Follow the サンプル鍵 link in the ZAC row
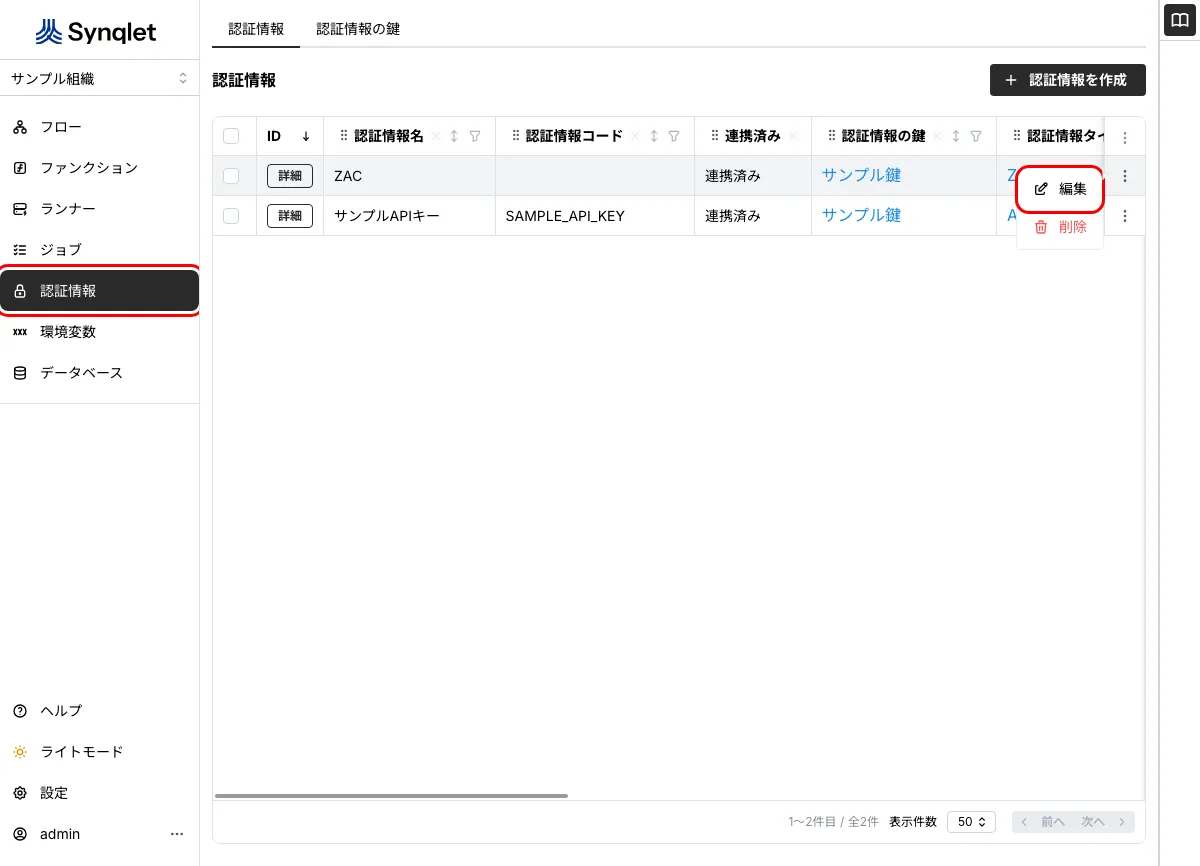 point(861,175)
